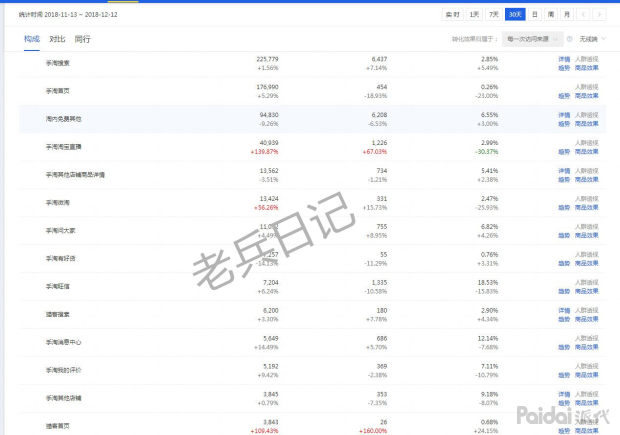
Task: Select the 手淘消息中心 source name
Action: click(x=64, y=342)
